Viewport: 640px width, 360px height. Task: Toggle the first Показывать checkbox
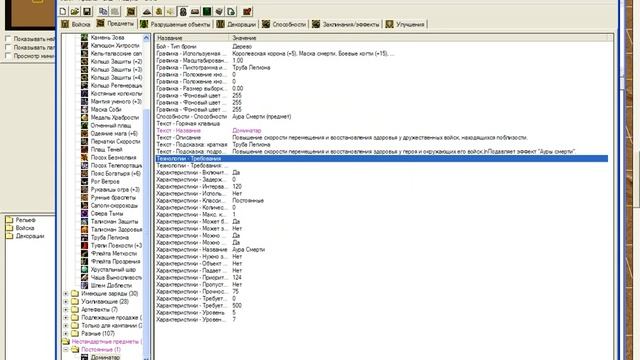(8, 39)
